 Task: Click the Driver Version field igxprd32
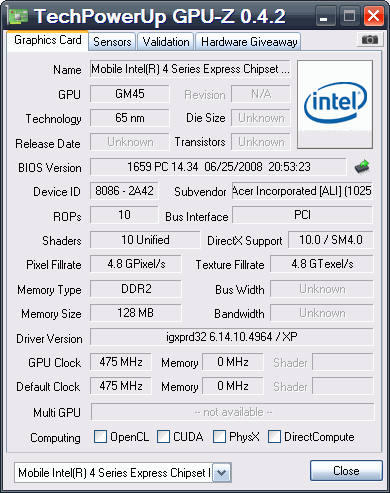click(x=232, y=337)
